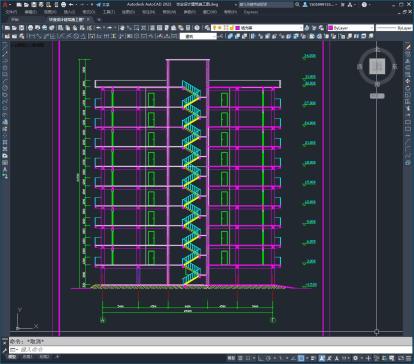Click Open file icon in Standard toolbar
This screenshot has height=364, width=414.
tap(14, 28)
